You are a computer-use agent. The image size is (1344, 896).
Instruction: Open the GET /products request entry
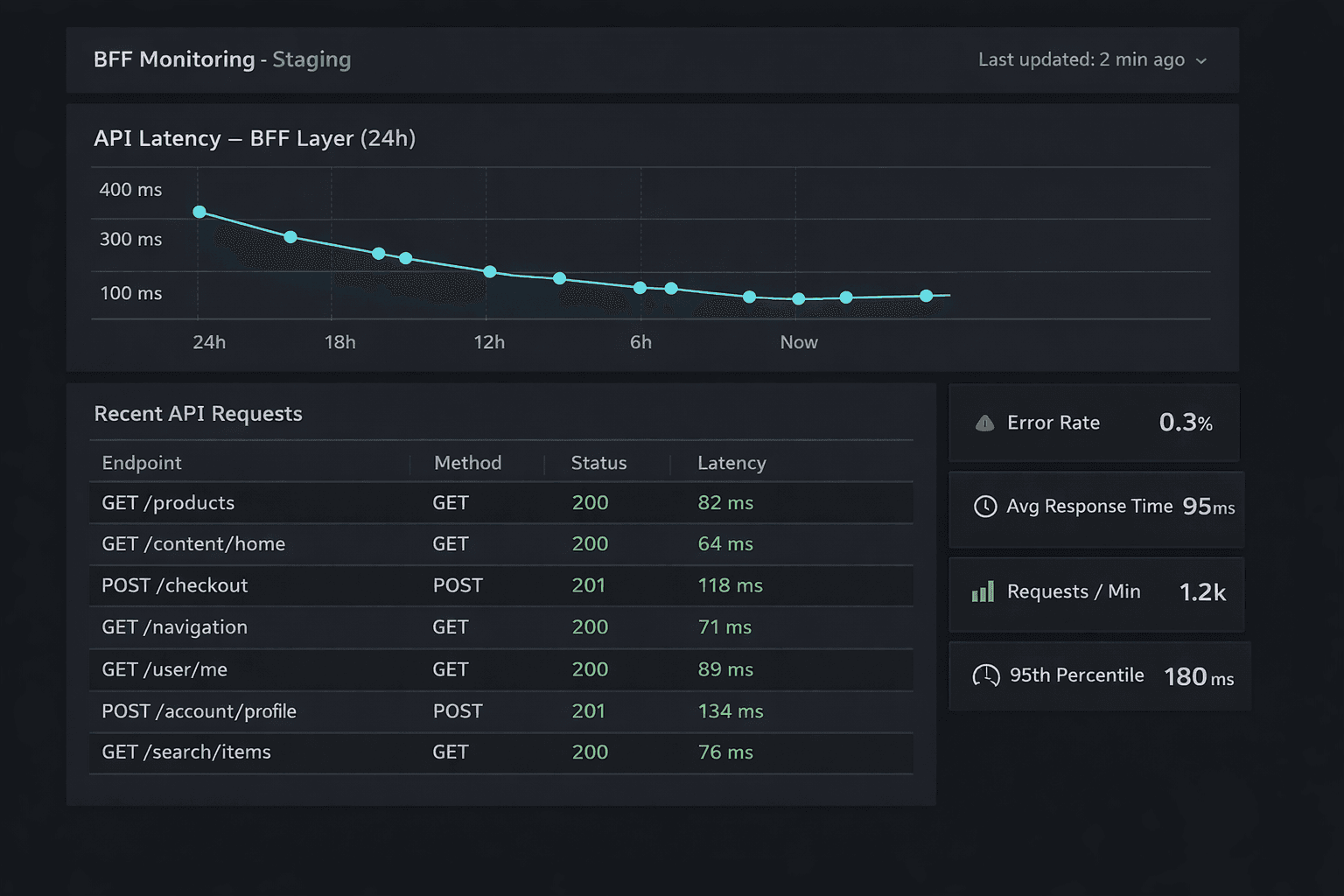pos(168,502)
